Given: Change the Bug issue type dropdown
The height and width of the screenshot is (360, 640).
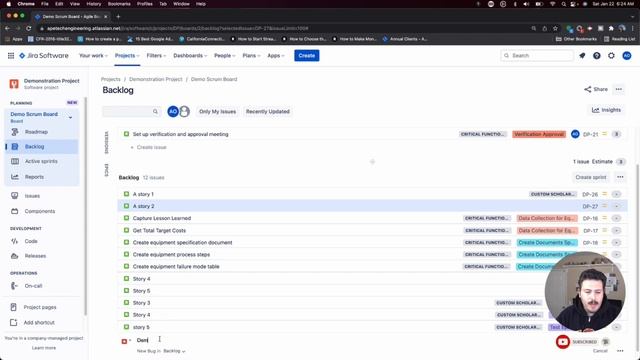Looking at the screenshot, I should [x=126, y=341].
